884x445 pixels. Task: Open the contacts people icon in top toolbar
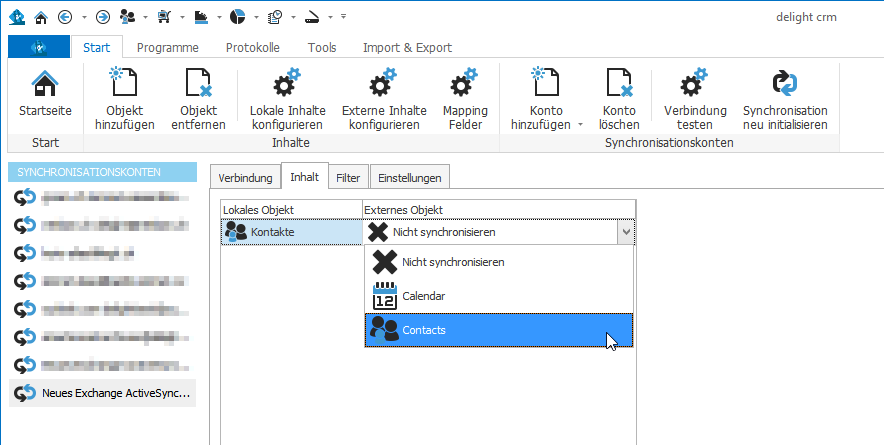127,17
